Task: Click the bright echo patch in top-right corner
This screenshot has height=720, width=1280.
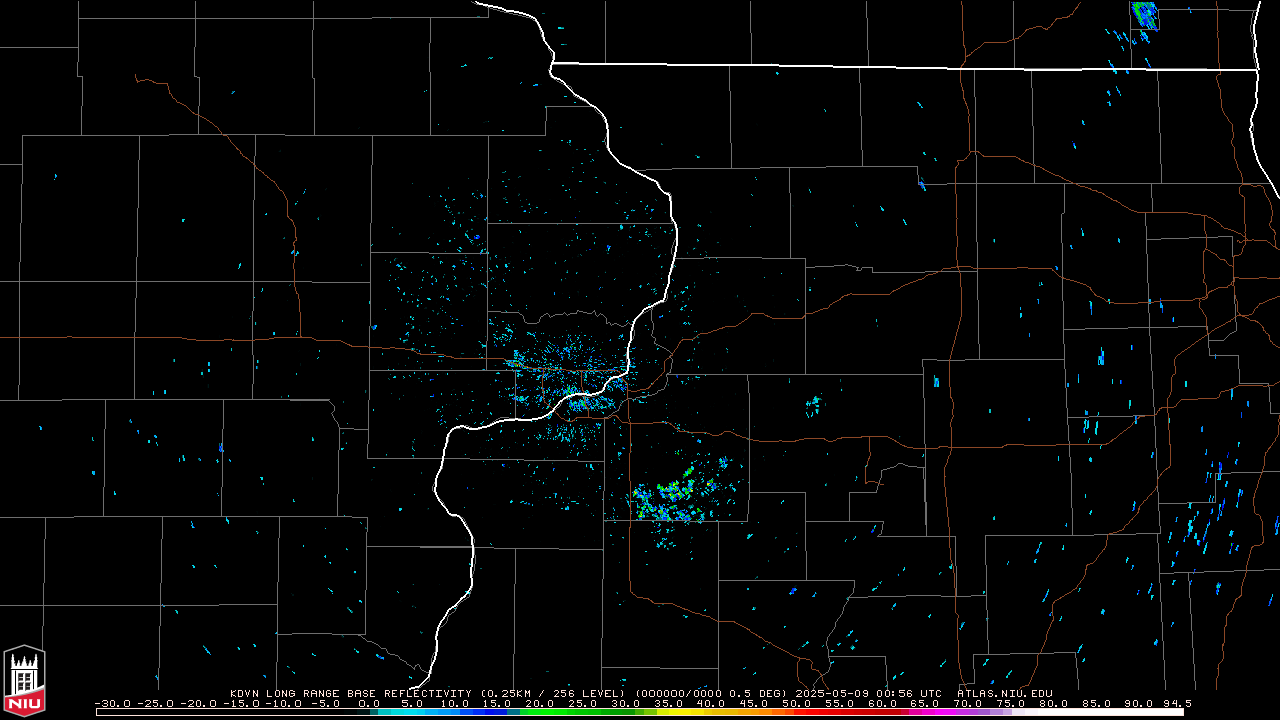Action: pyautogui.click(x=1144, y=15)
